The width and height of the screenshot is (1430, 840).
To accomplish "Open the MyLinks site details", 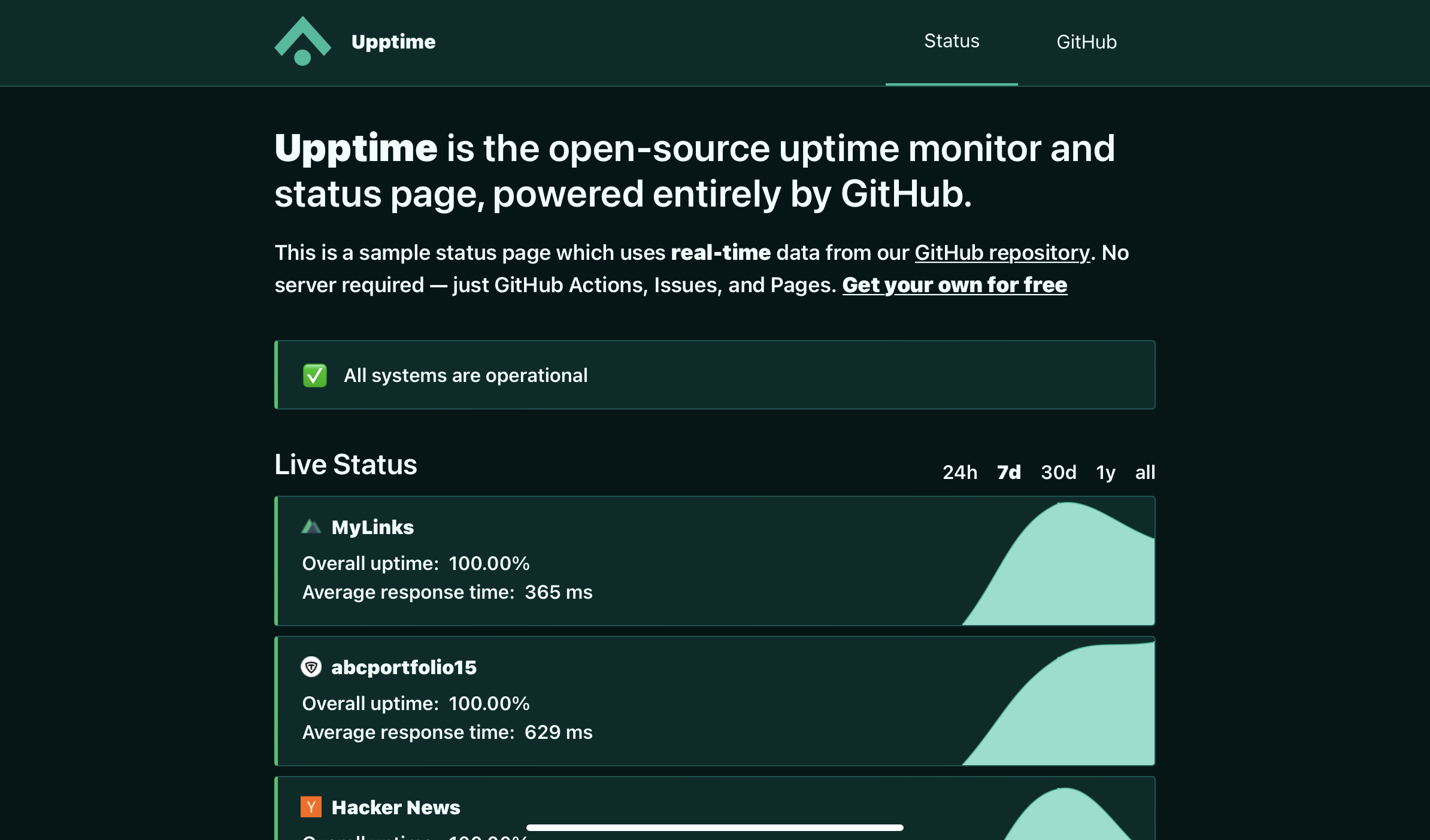I will tap(372, 527).
